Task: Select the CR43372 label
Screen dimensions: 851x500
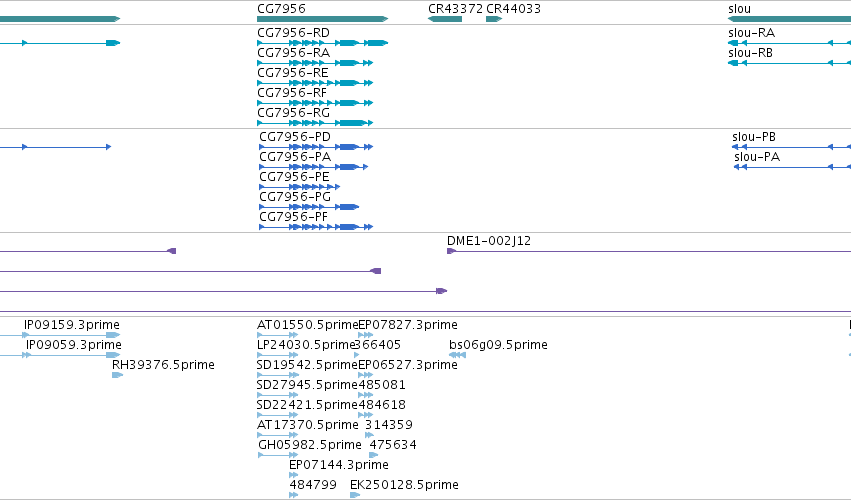Action: [x=455, y=9]
